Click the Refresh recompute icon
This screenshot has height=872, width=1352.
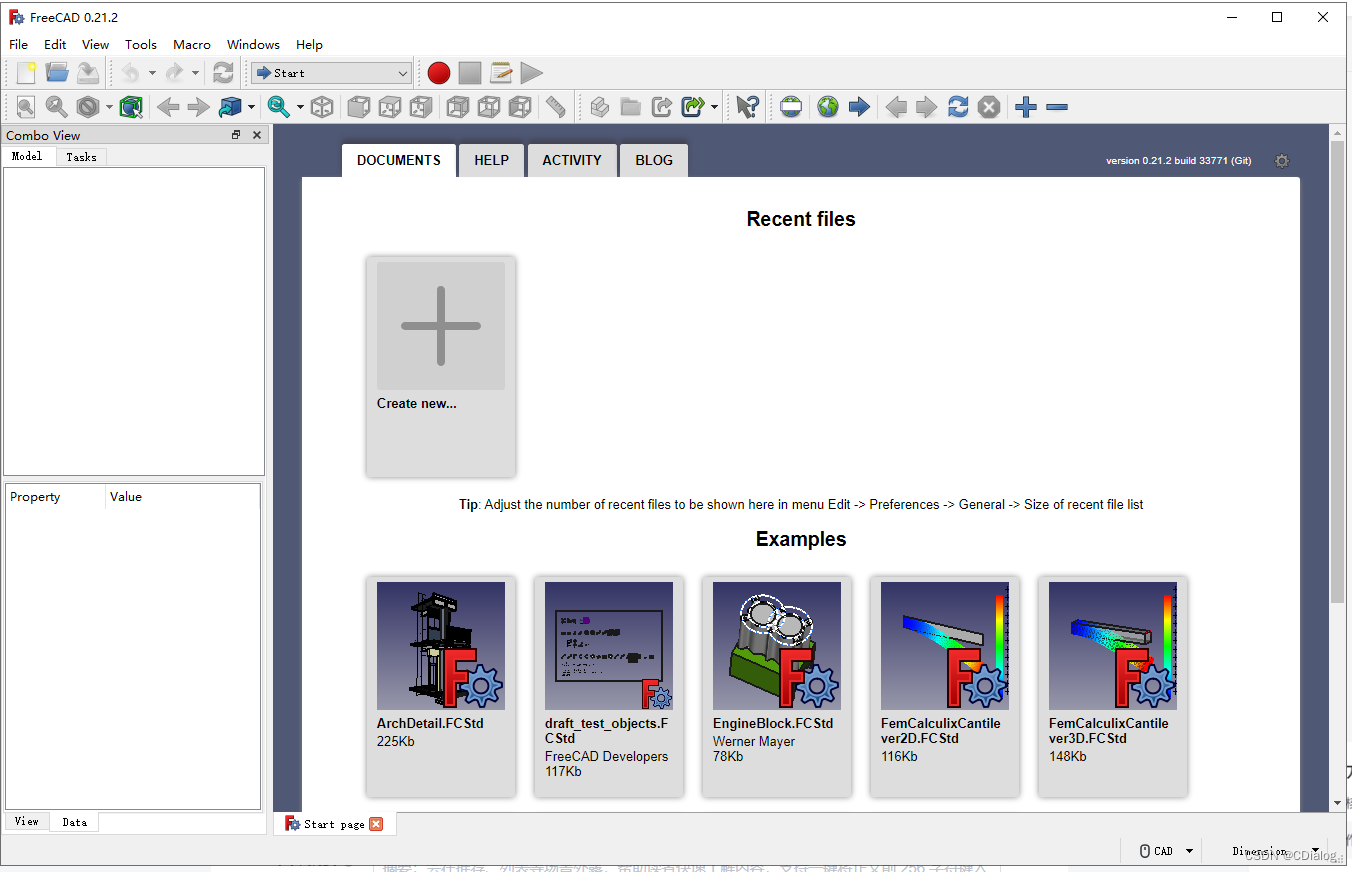point(223,72)
